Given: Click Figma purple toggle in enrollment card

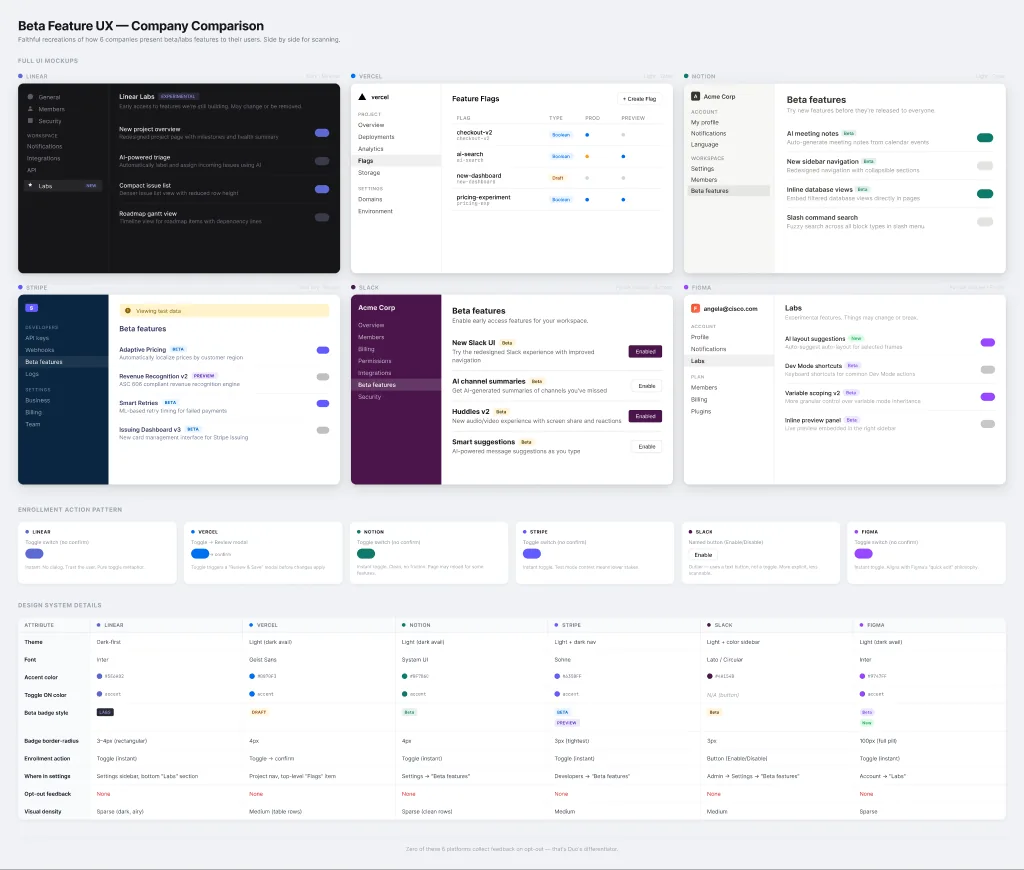Looking at the screenshot, I should tap(863, 554).
